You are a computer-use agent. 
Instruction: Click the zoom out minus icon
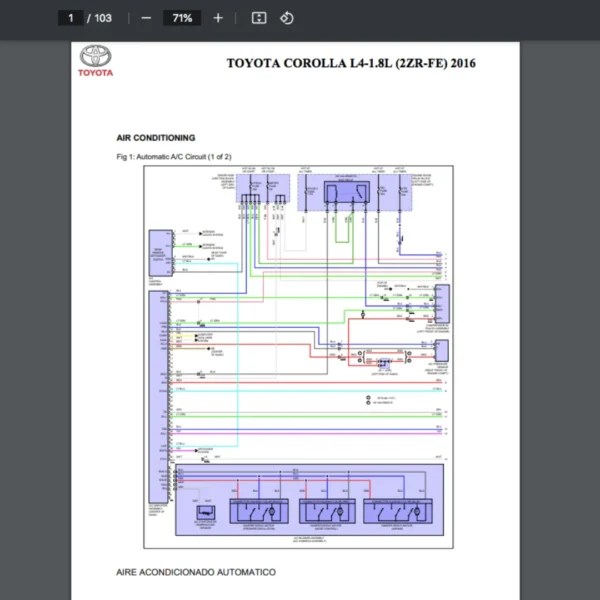[146, 18]
